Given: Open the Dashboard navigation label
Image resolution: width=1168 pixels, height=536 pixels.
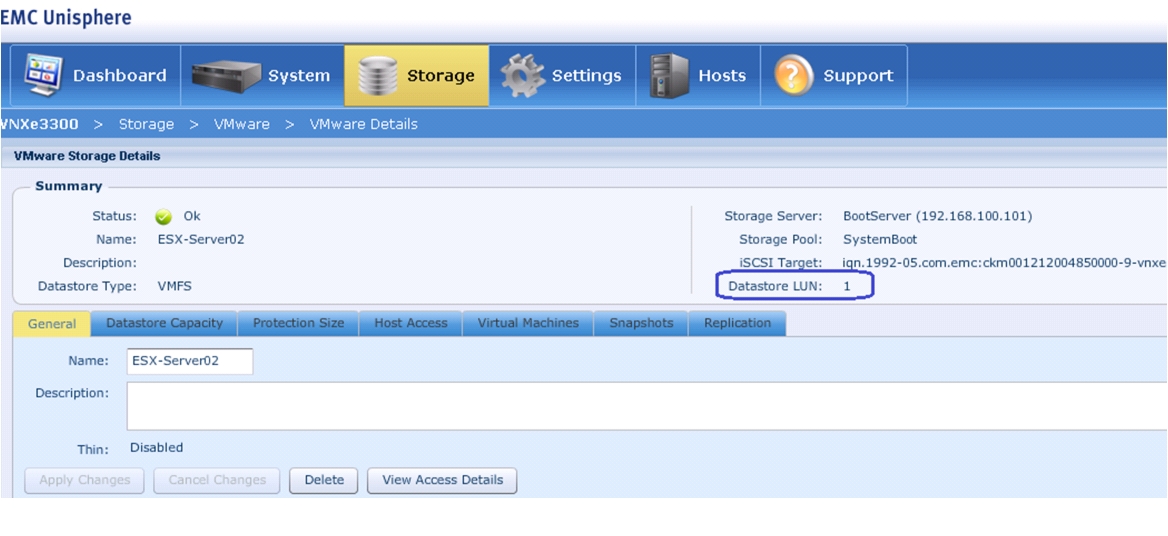Looking at the screenshot, I should pos(119,76).
